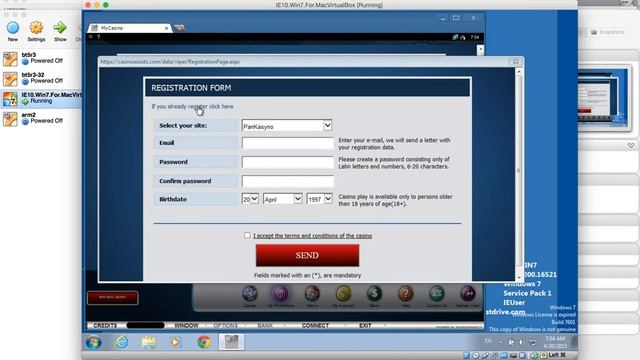Image resolution: width=640 pixels, height=360 pixels.
Task: Click the red SEND button
Action: pyautogui.click(x=307, y=255)
